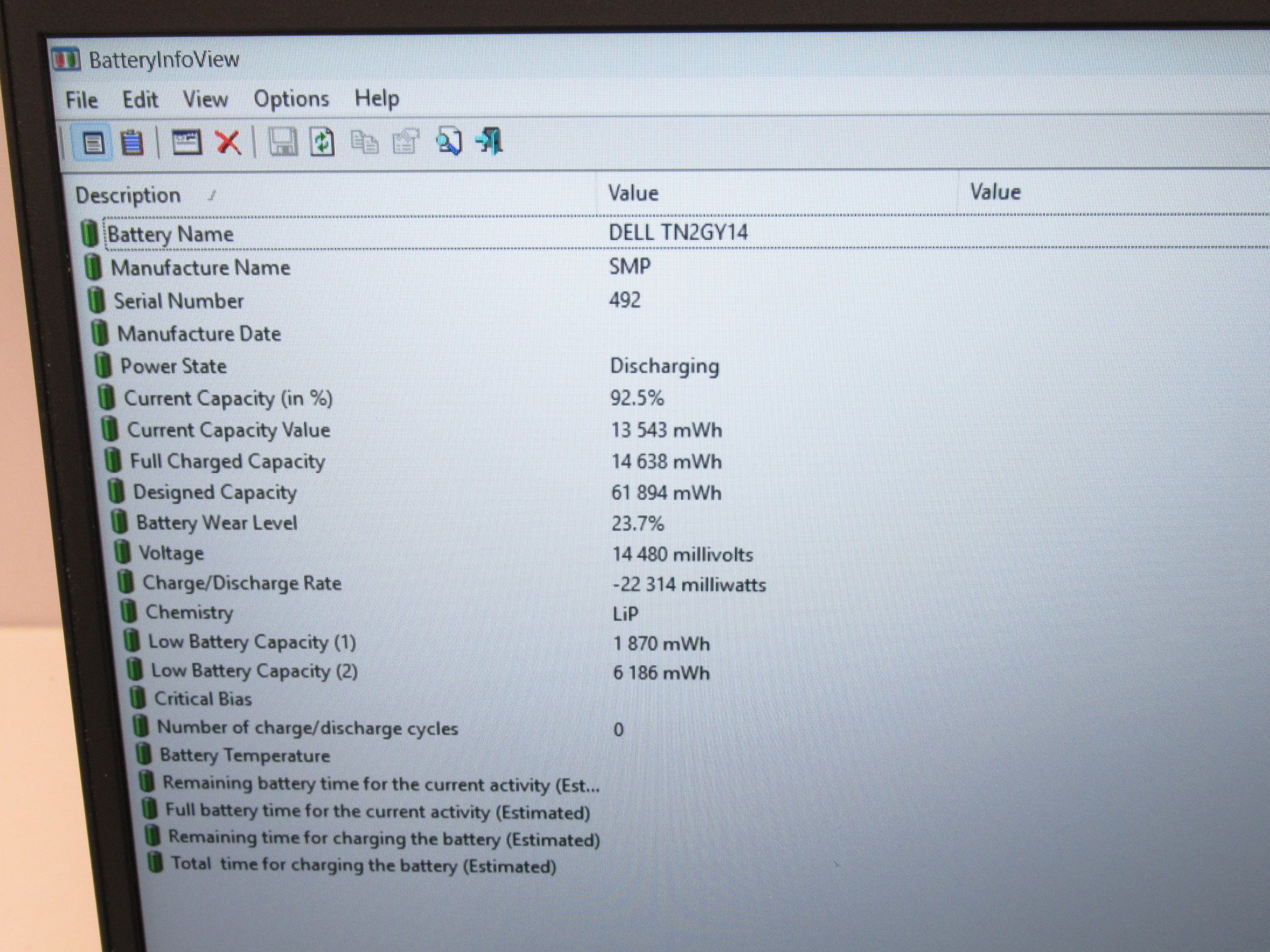Click the 1 870 mWh value
The height and width of the screenshot is (952, 1270).
[662, 643]
